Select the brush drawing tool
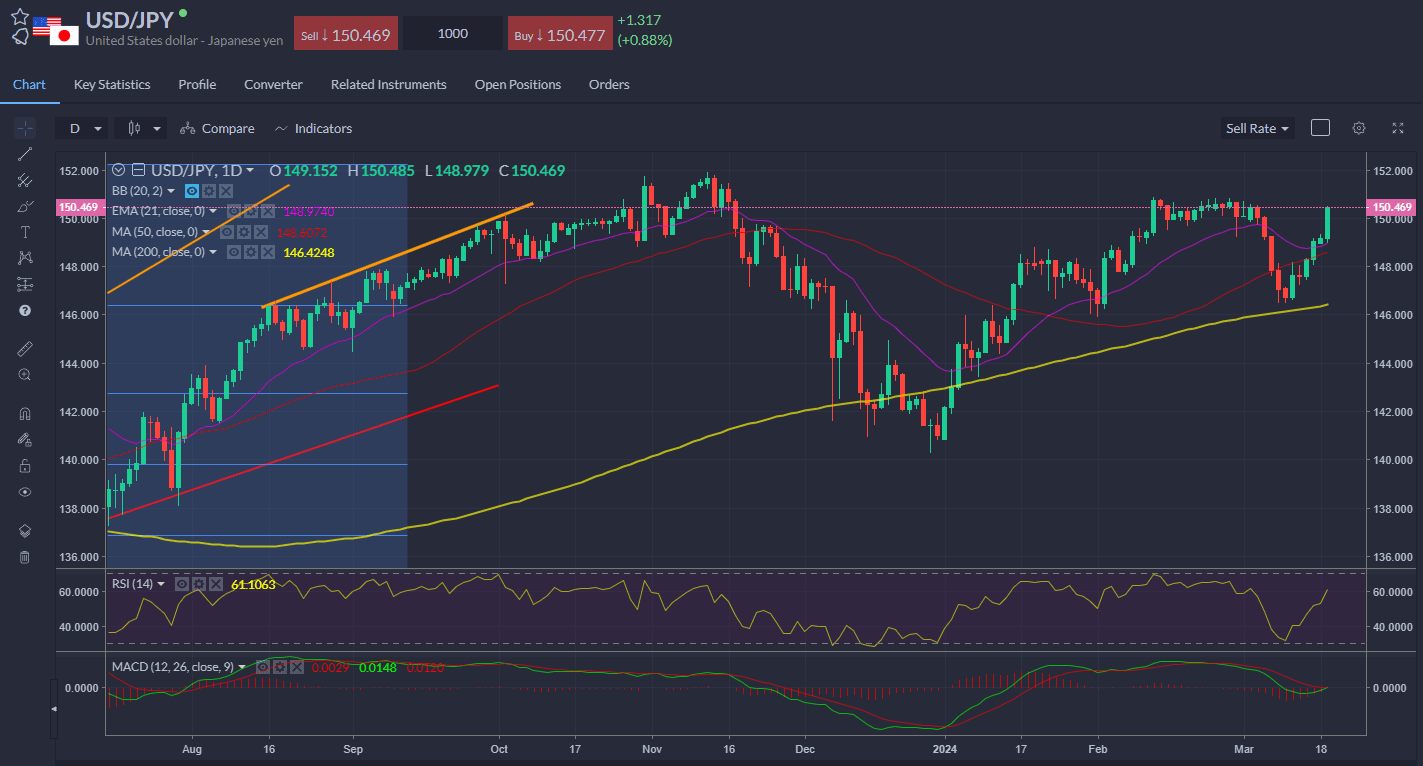 point(25,206)
